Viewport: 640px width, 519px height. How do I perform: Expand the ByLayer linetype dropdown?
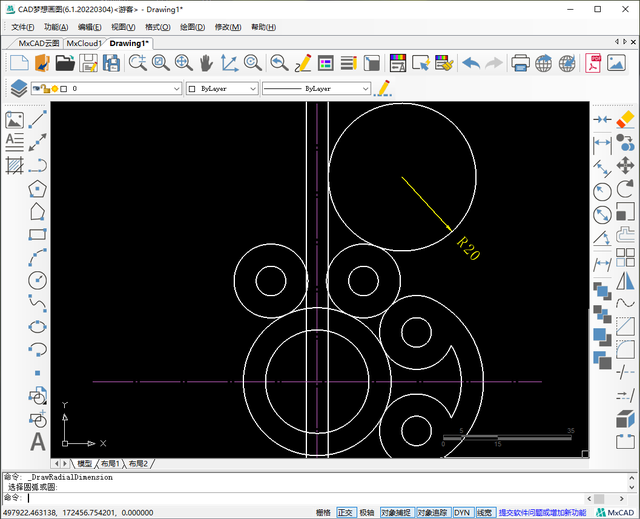[x=315, y=89]
